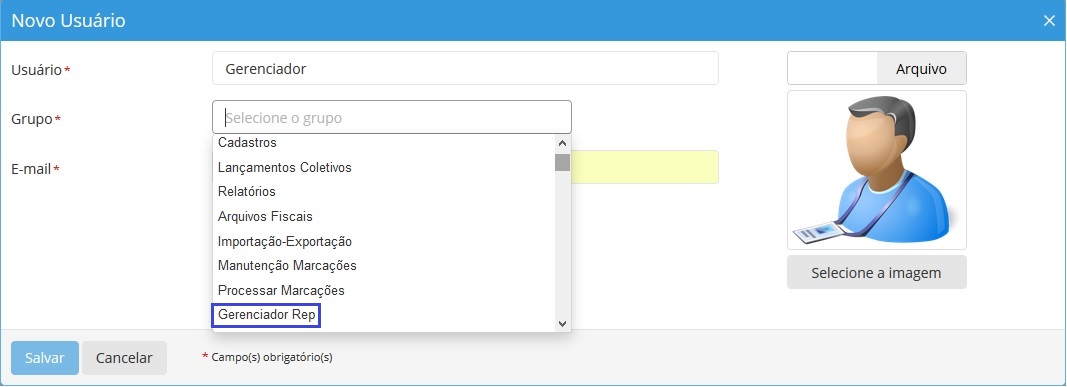
Task: Click the Arquivo browse button
Action: (x=921, y=69)
